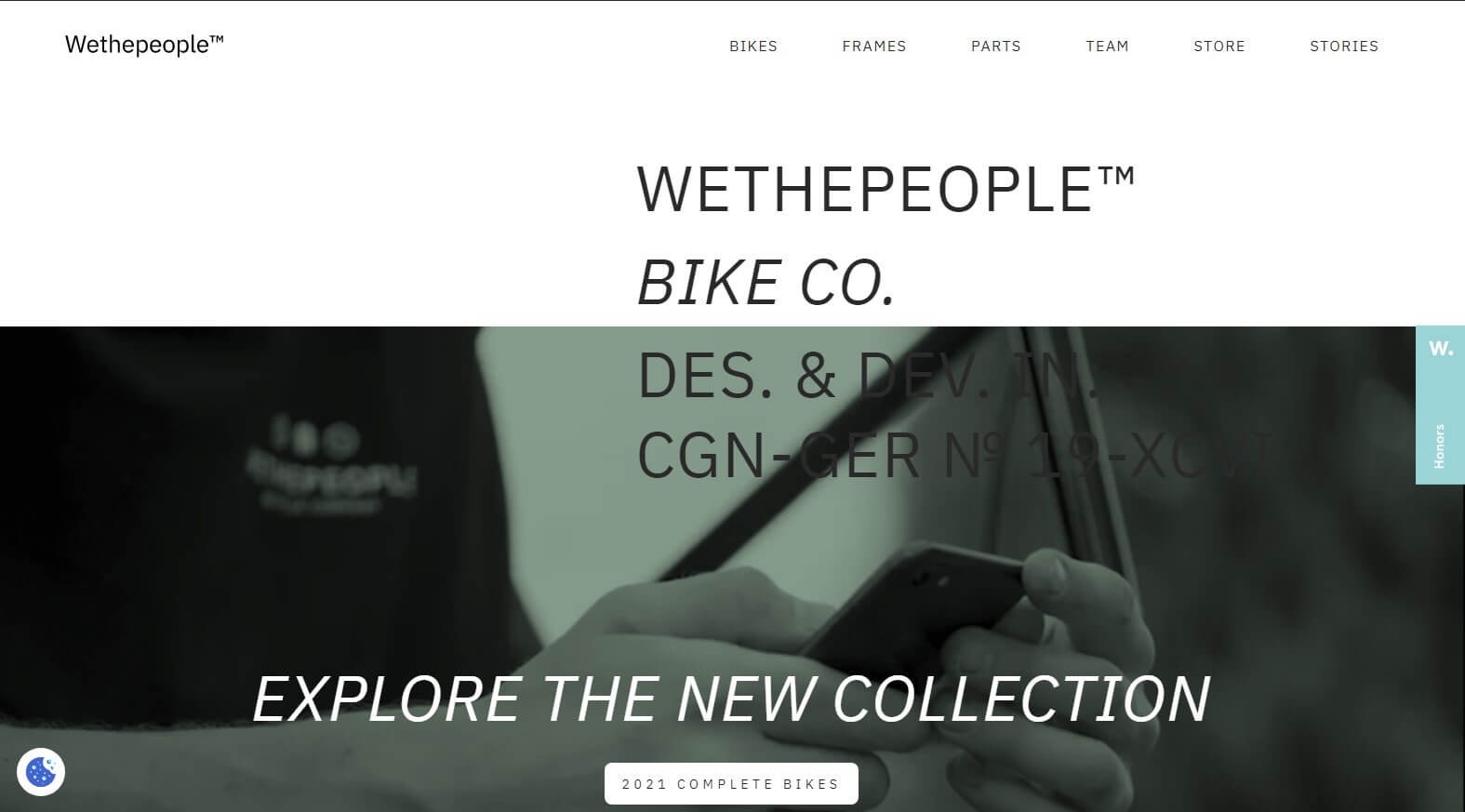Click the large WETHEPEOPLE™ headline
1465x812 pixels.
[886, 190]
